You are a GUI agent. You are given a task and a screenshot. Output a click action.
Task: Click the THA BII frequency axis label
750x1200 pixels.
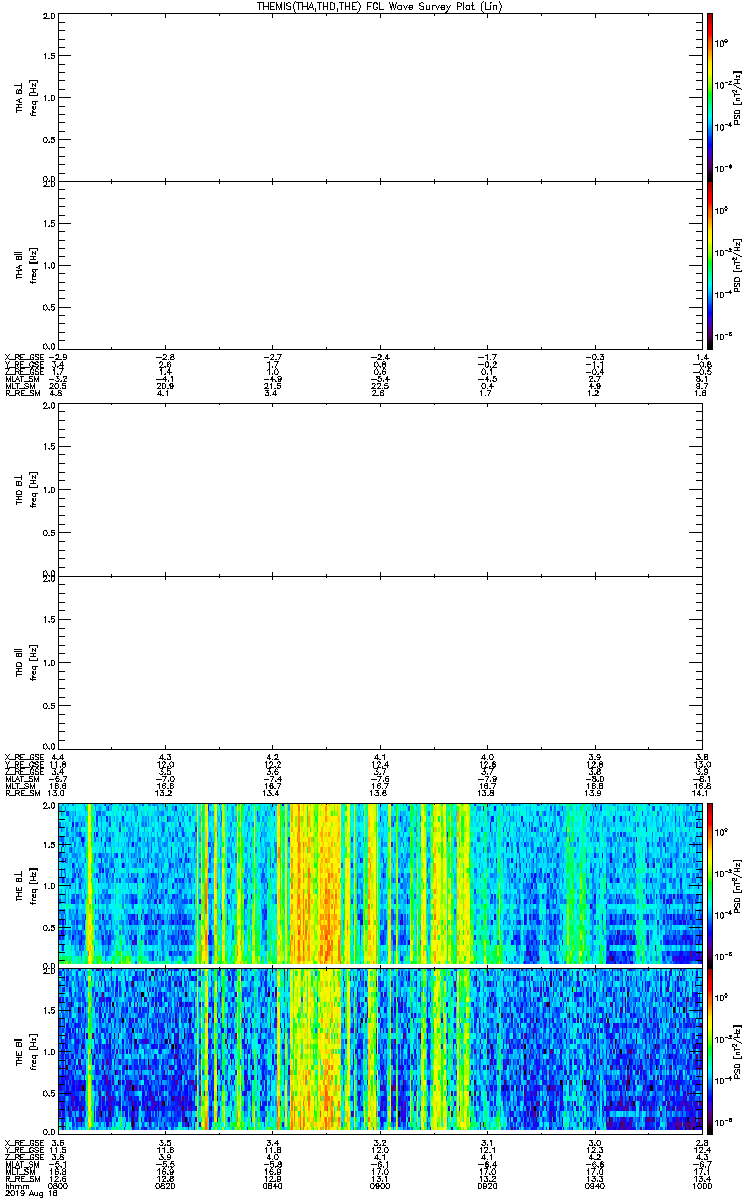click(26, 265)
